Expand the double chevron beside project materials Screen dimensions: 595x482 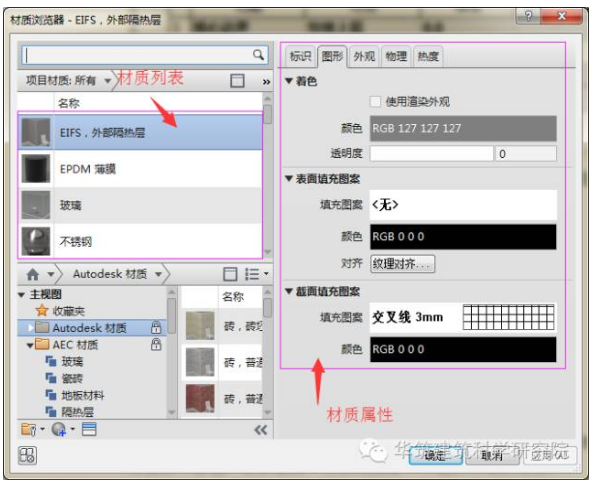(266, 82)
